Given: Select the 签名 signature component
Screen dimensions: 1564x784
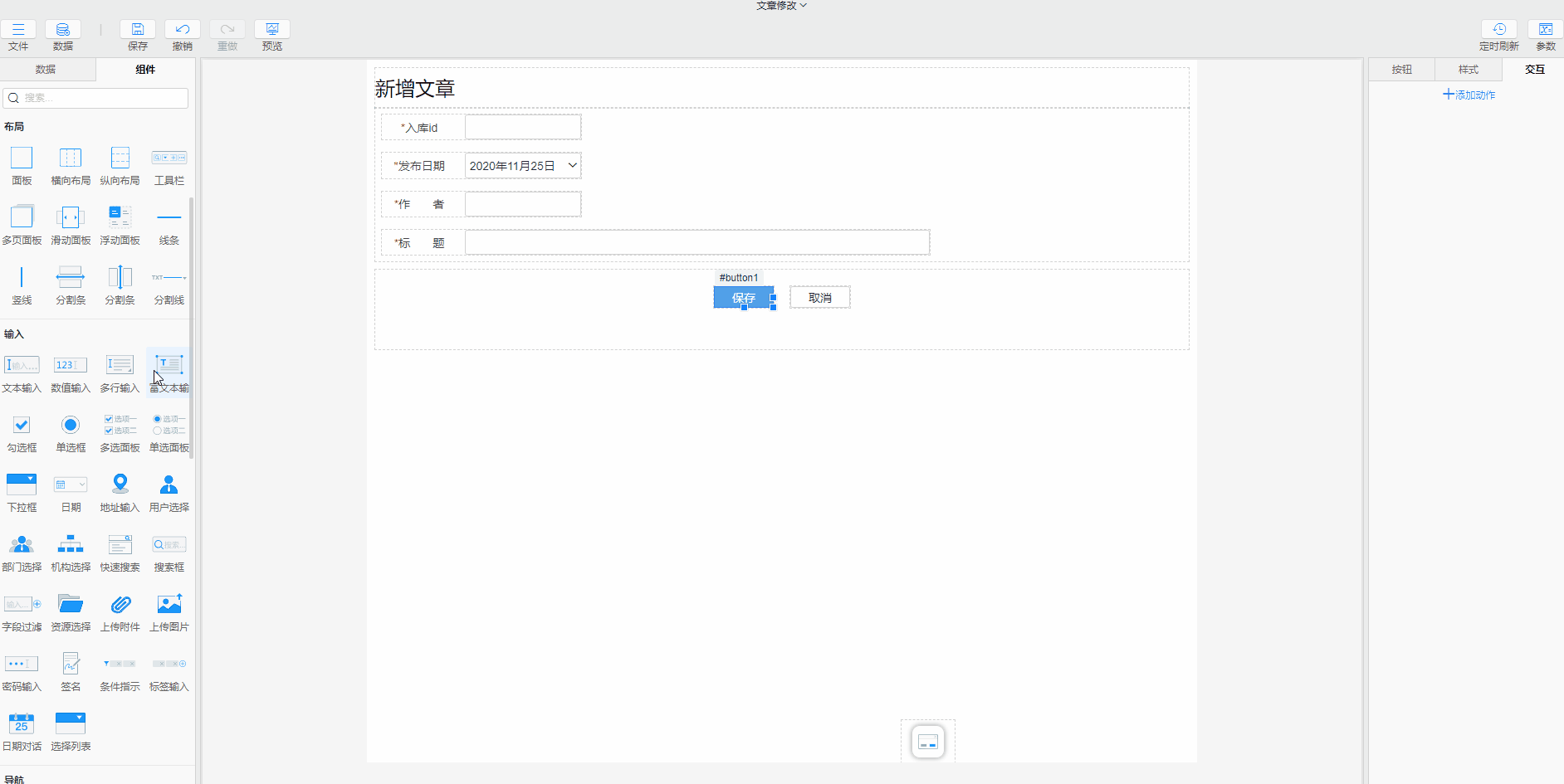Looking at the screenshot, I should [x=71, y=665].
